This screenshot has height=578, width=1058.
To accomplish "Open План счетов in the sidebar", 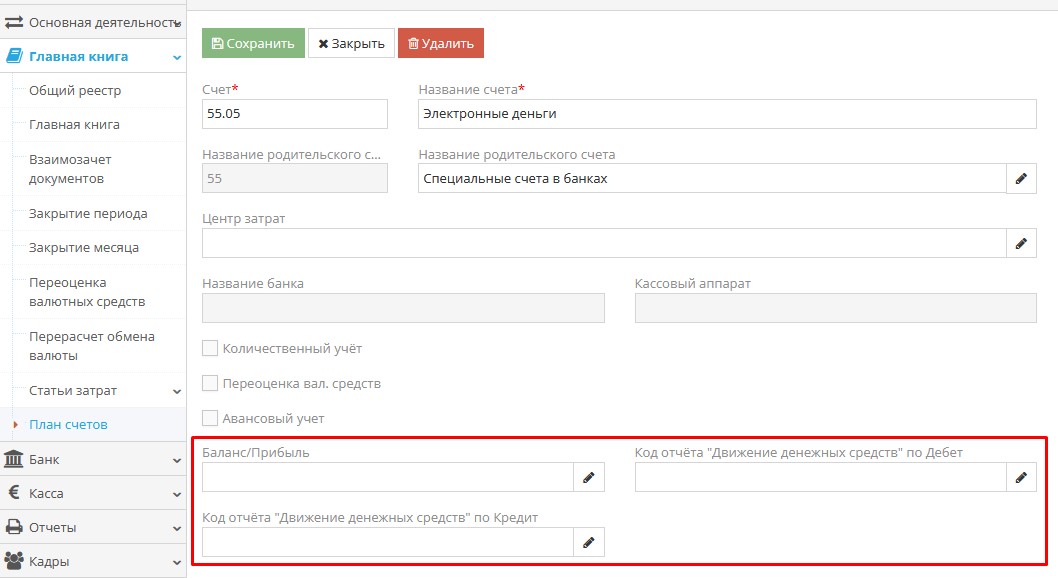I will (x=70, y=424).
